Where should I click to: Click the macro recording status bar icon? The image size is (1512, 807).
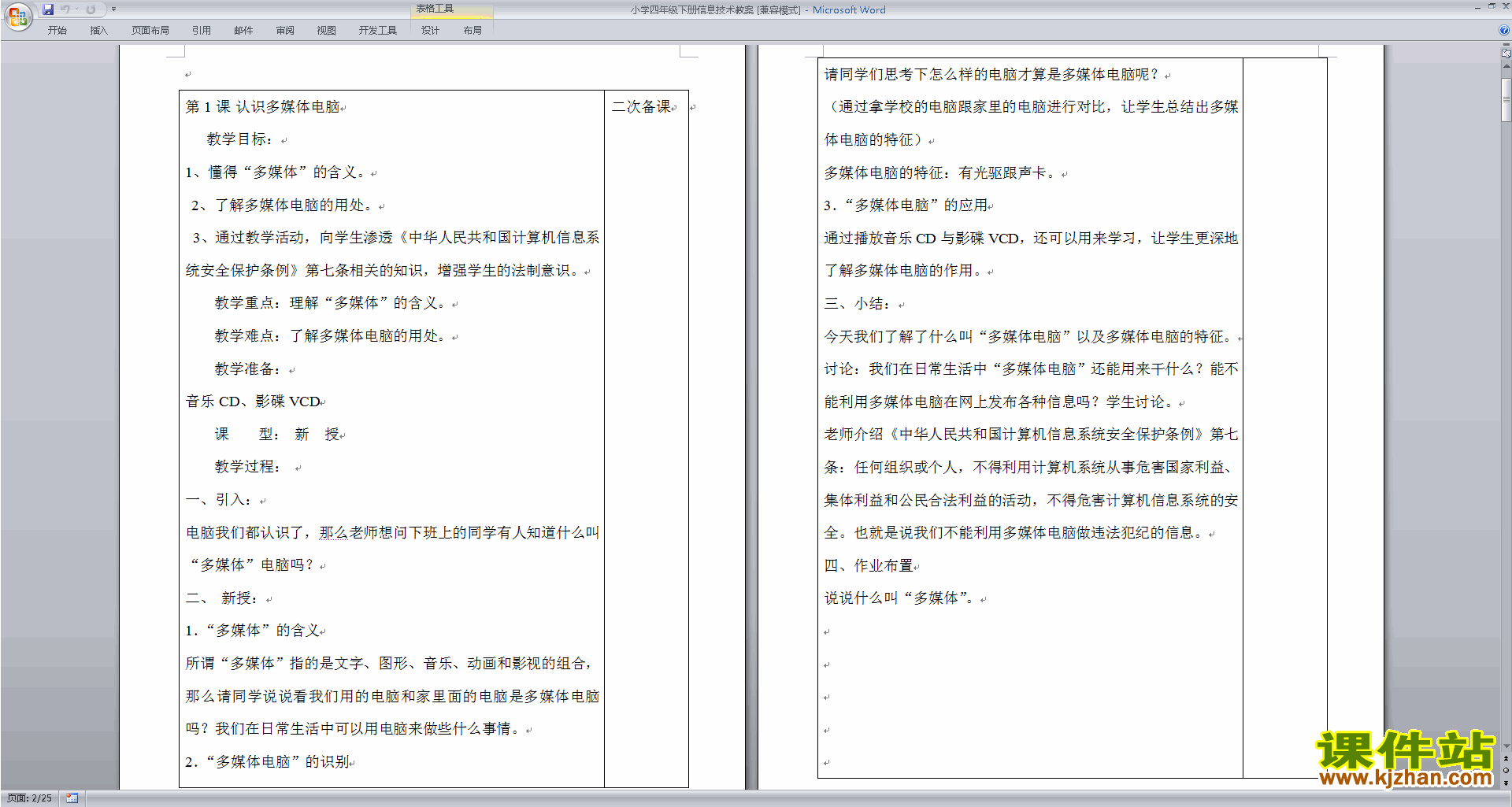click(x=72, y=798)
